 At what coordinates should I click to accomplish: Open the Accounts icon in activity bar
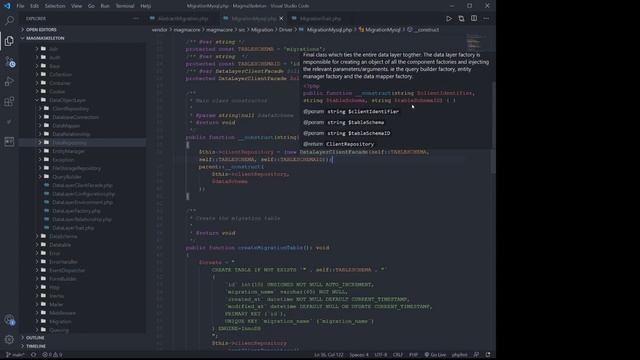[x=9, y=320]
